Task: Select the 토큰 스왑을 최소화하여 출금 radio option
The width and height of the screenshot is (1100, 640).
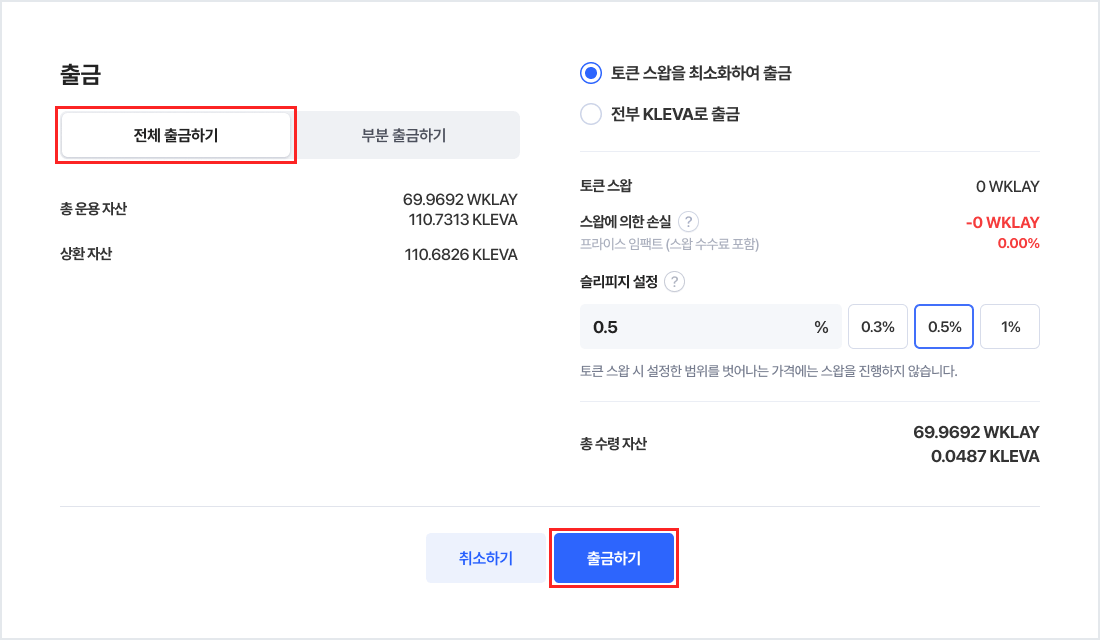Action: 591,73
